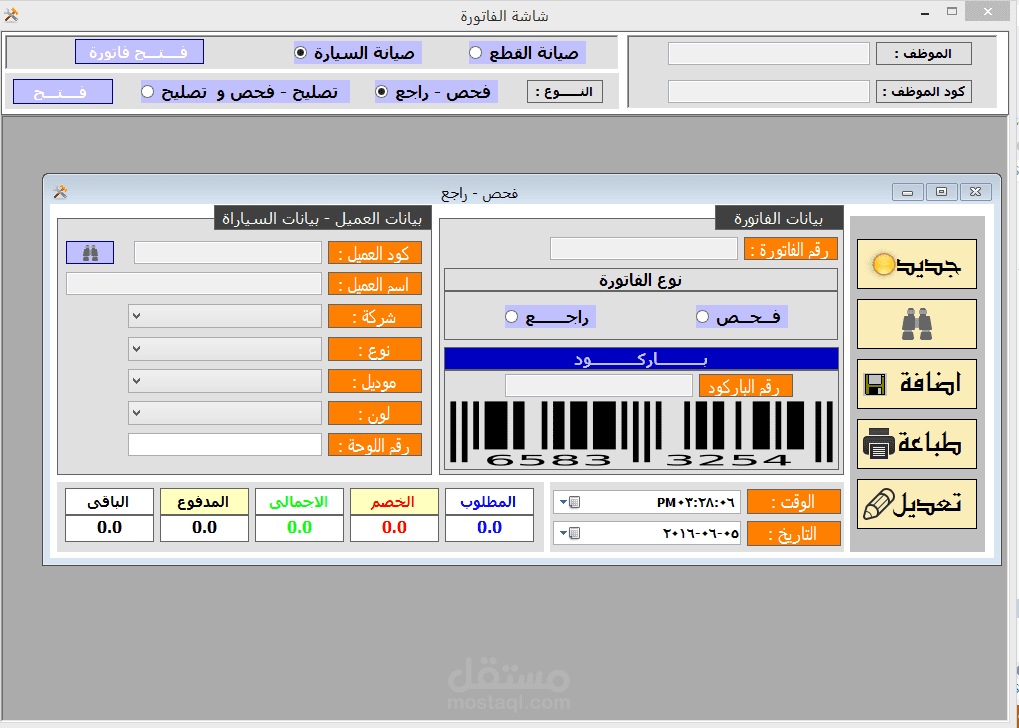Click the tools icon in فحص - راجع window title
Viewport: 1019px width, 728px height.
click(x=60, y=192)
